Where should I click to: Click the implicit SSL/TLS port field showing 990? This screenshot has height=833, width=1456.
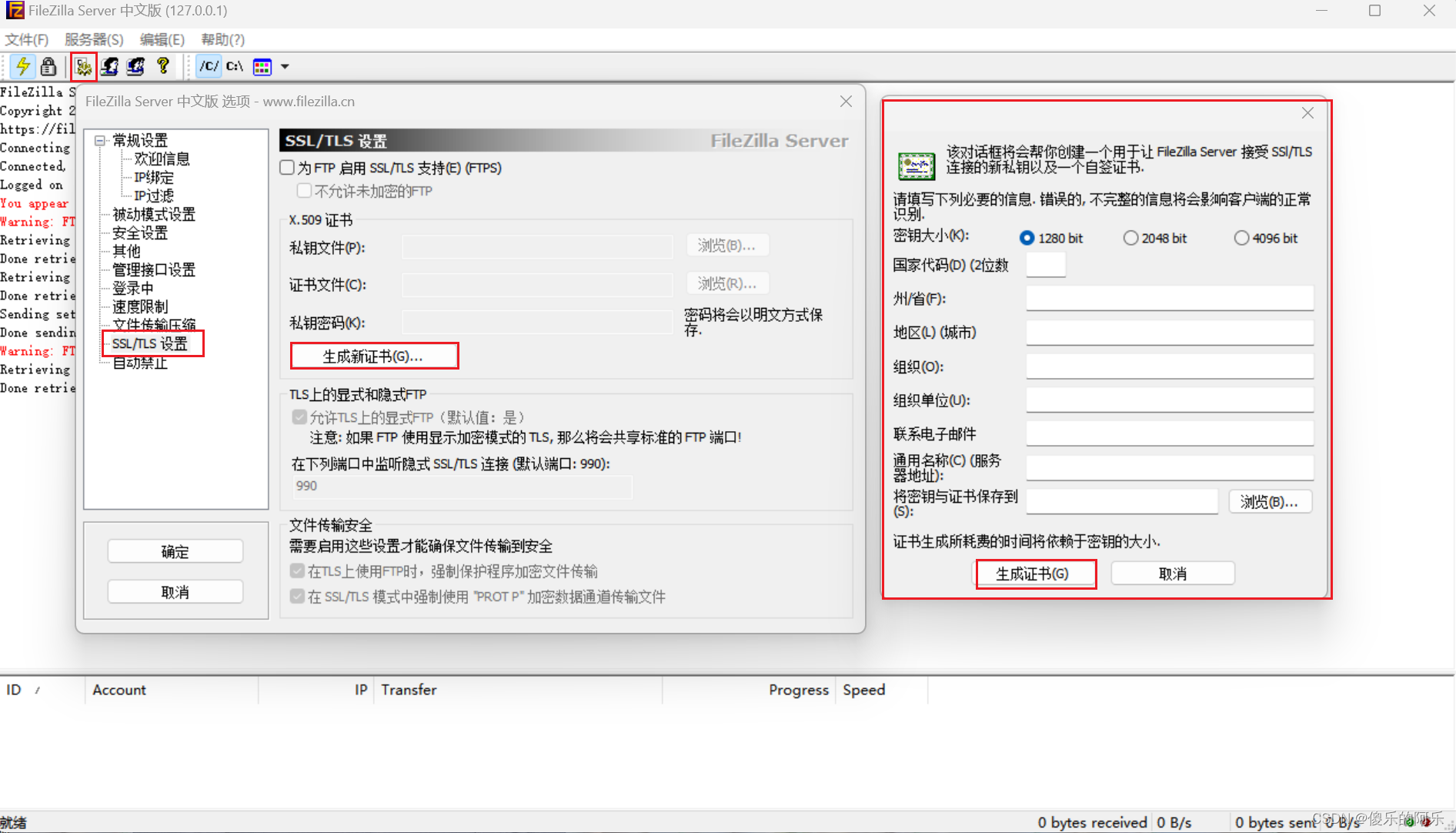[x=462, y=486]
